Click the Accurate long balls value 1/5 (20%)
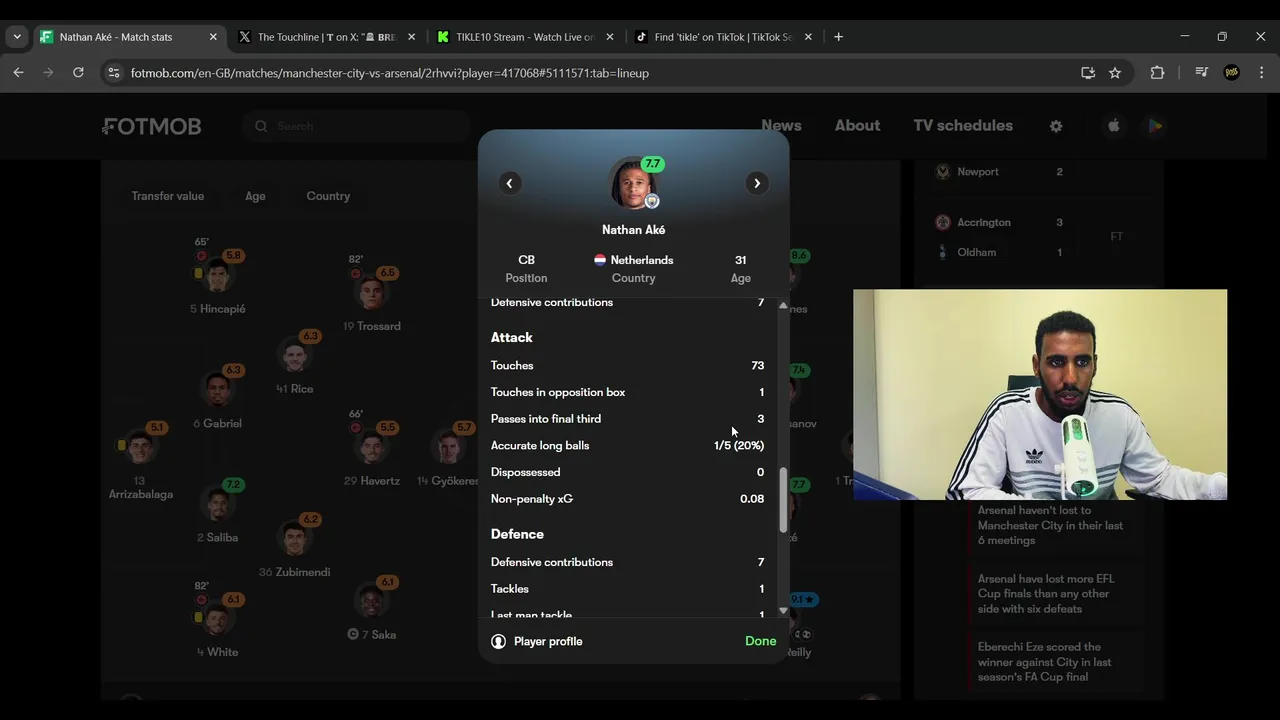This screenshot has width=1280, height=720. tap(739, 446)
